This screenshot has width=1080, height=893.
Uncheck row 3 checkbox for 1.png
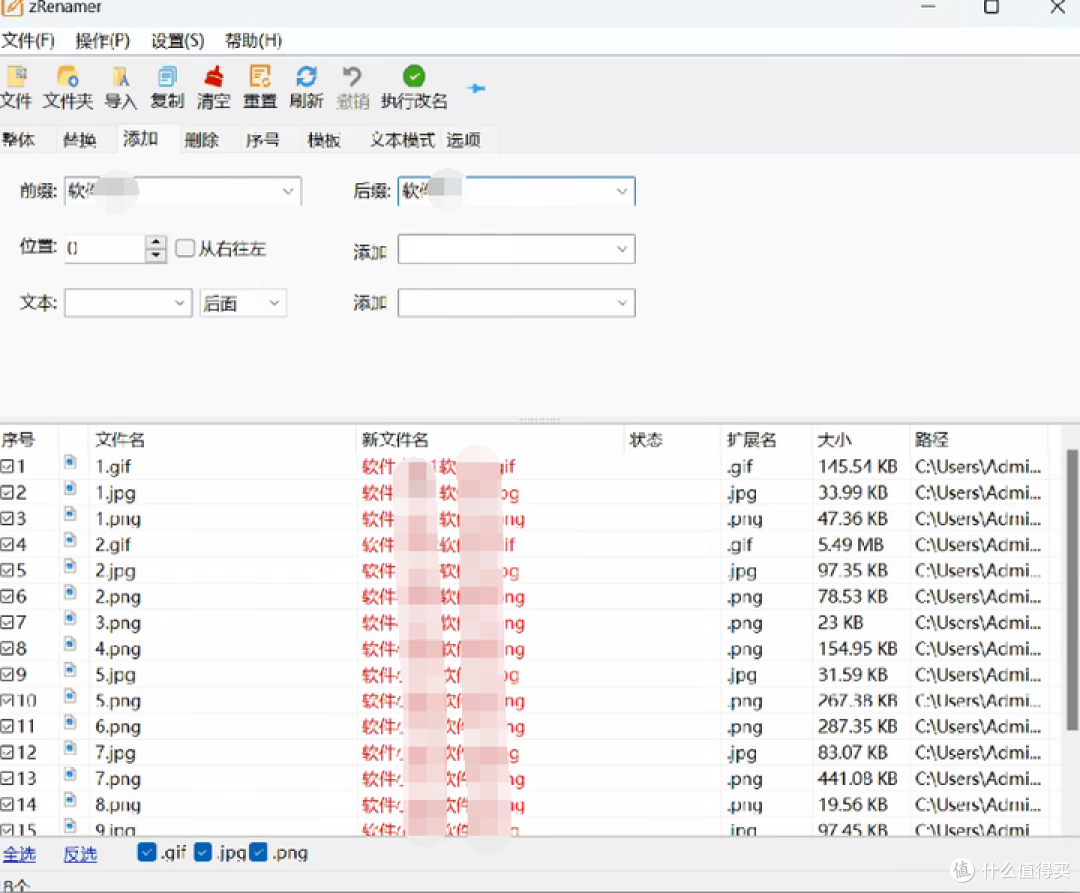pos(7,518)
